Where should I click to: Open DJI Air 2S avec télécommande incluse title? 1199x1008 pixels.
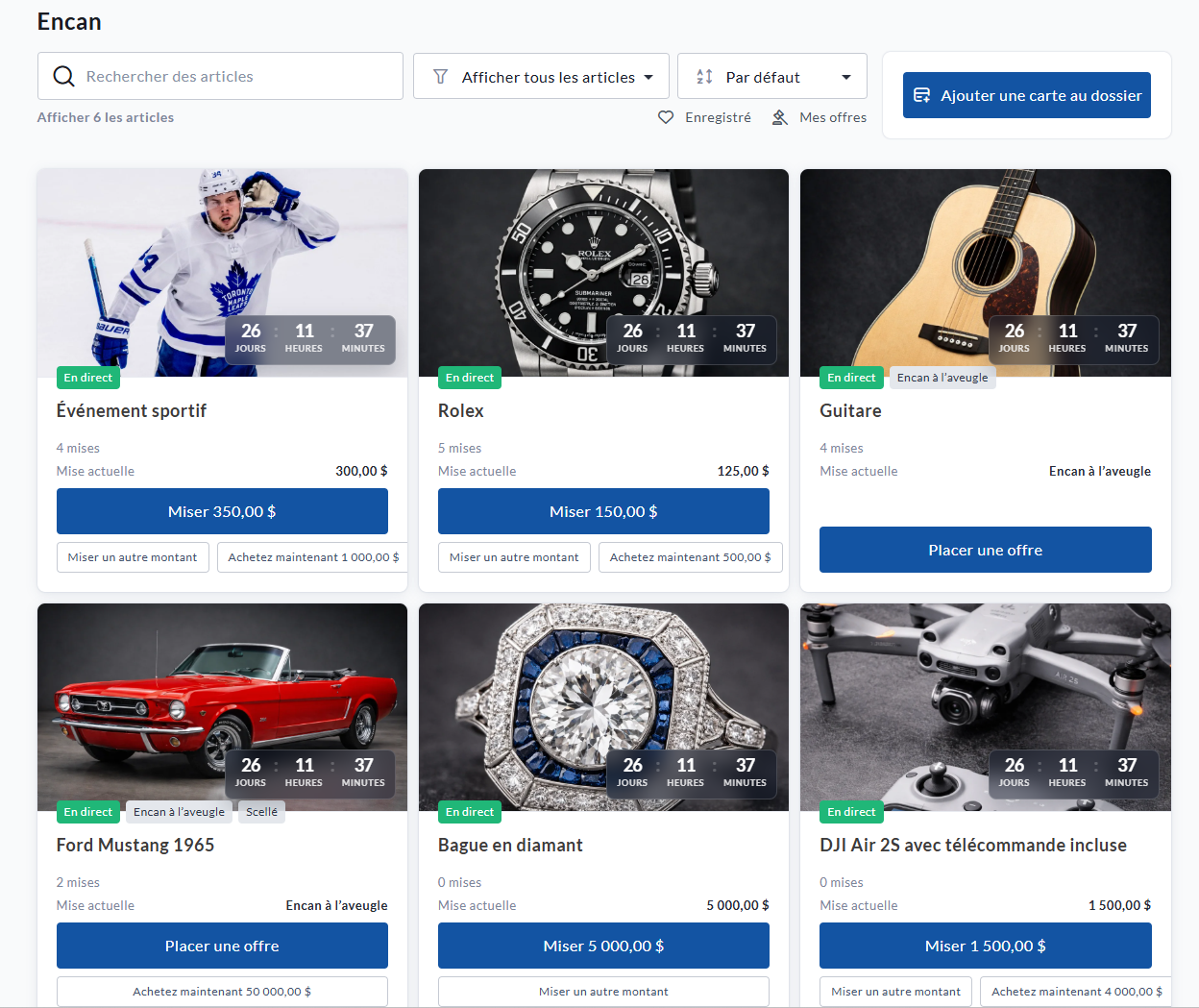[973, 845]
